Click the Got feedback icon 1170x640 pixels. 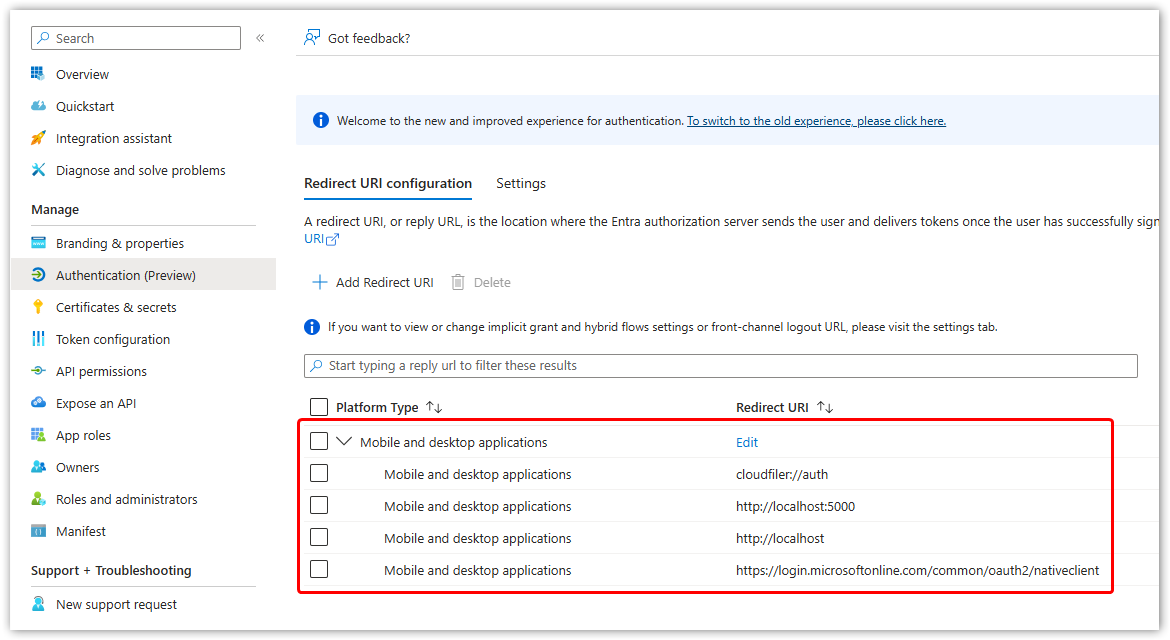pyautogui.click(x=312, y=38)
